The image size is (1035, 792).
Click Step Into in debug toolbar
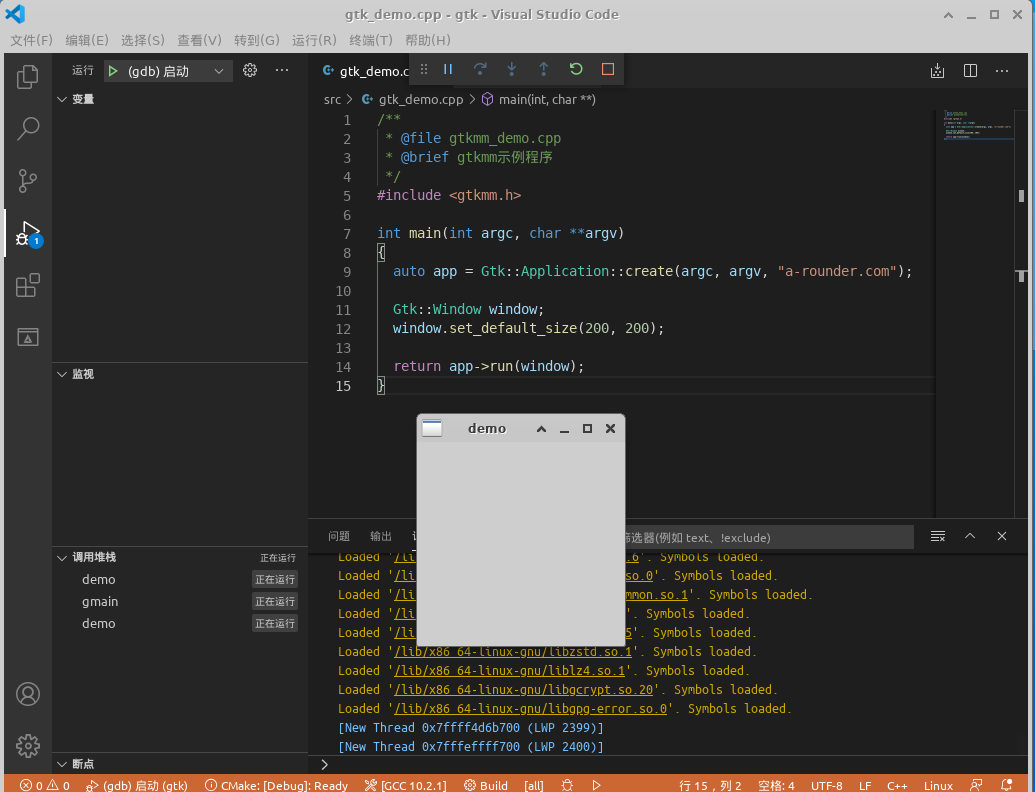tap(512, 69)
